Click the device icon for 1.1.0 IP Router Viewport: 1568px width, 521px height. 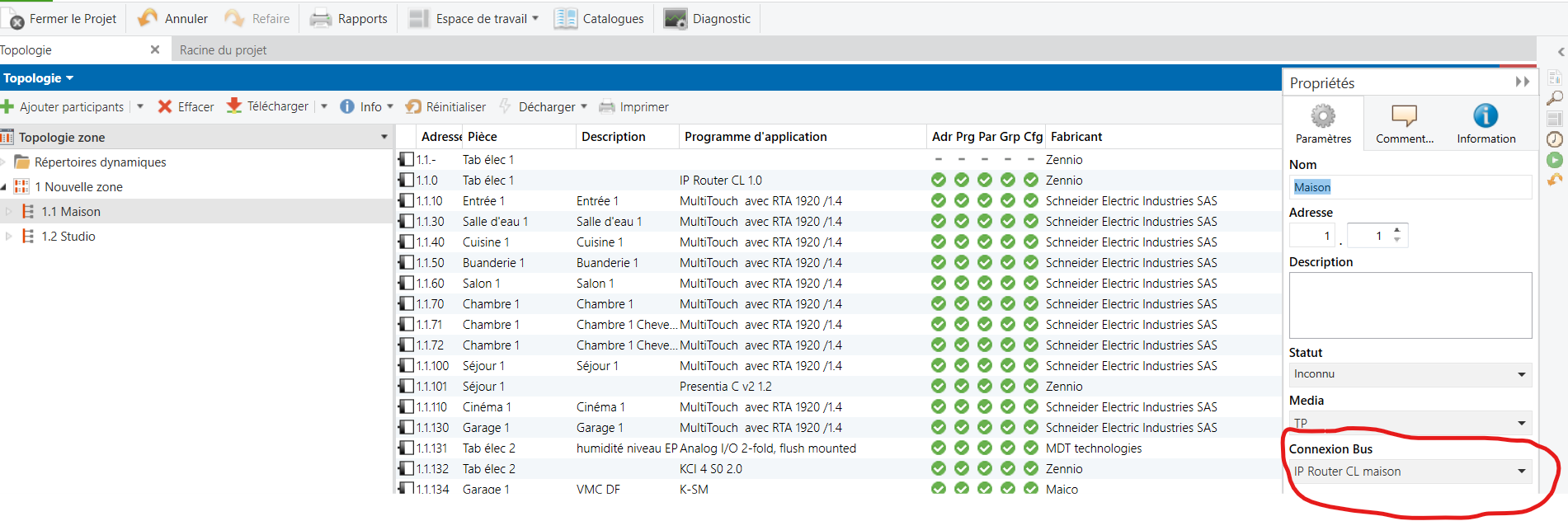(406, 180)
